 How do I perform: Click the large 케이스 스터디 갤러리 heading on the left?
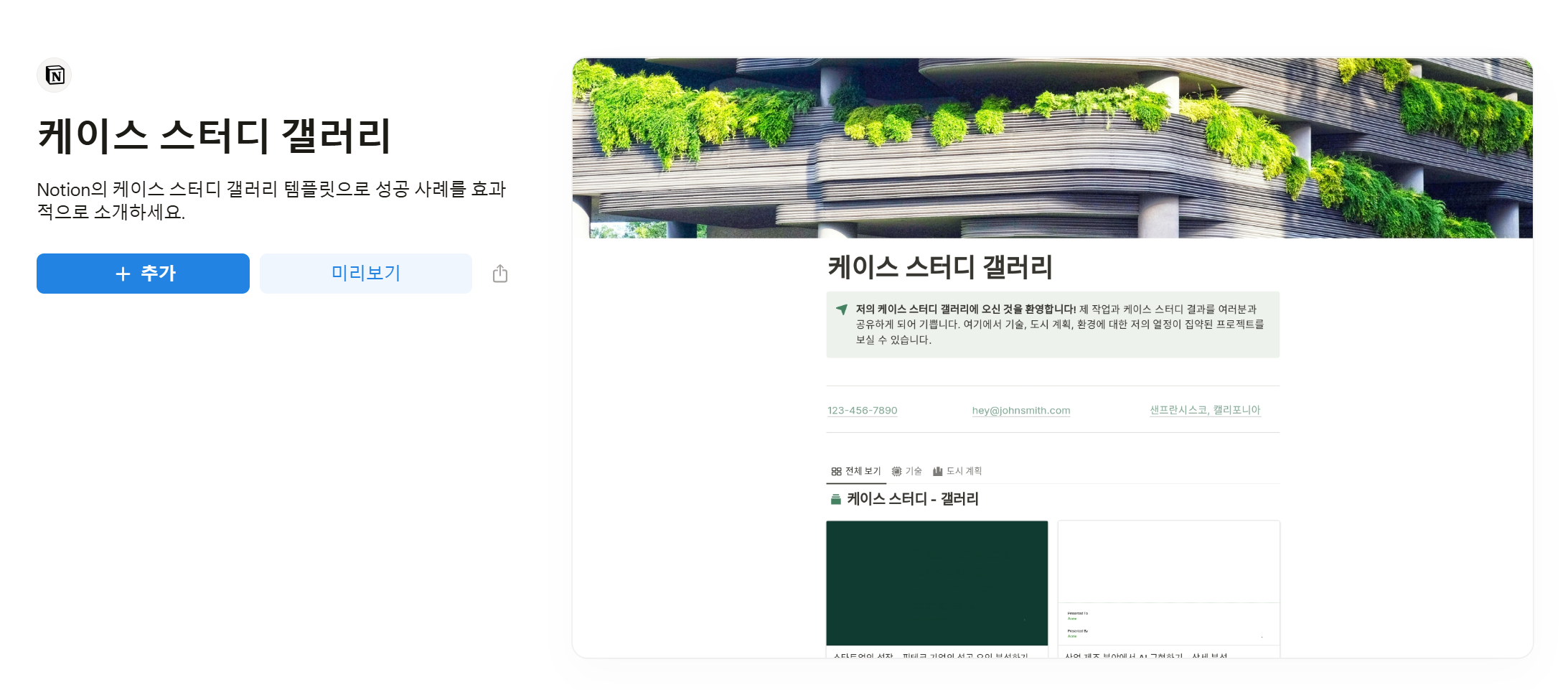pos(214,136)
